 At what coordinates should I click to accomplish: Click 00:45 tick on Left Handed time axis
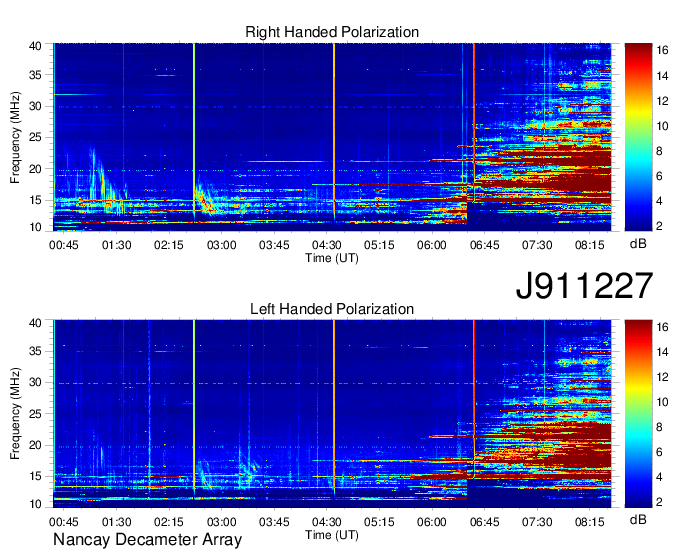pyautogui.click(x=64, y=522)
